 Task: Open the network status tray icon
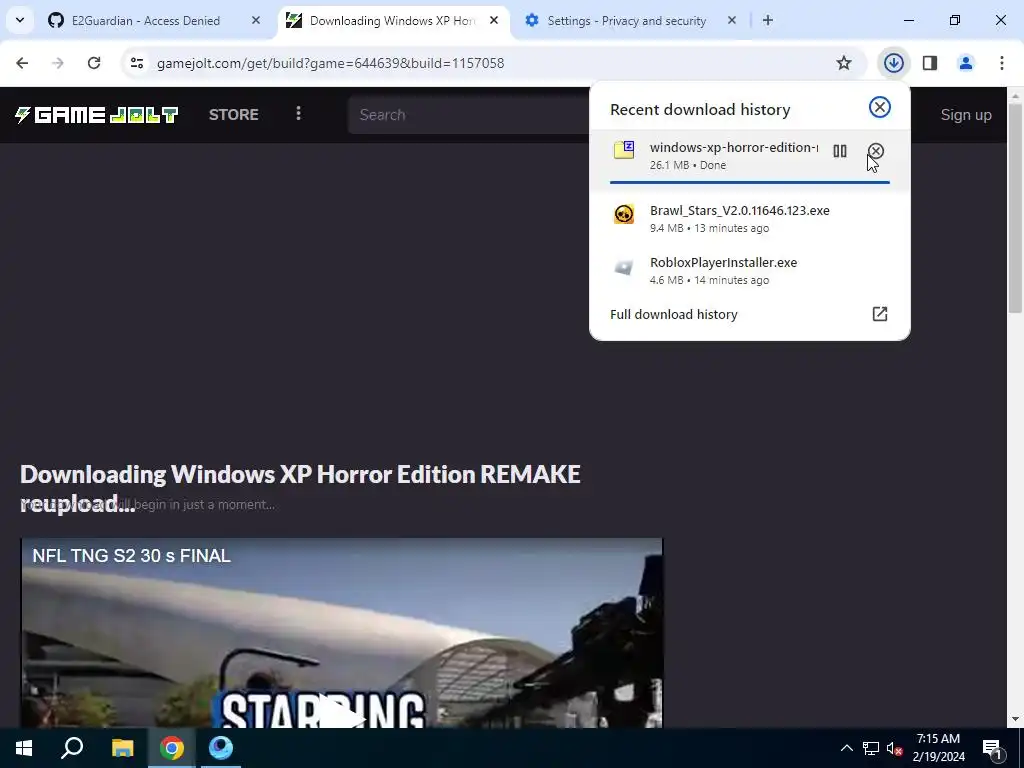click(871, 748)
